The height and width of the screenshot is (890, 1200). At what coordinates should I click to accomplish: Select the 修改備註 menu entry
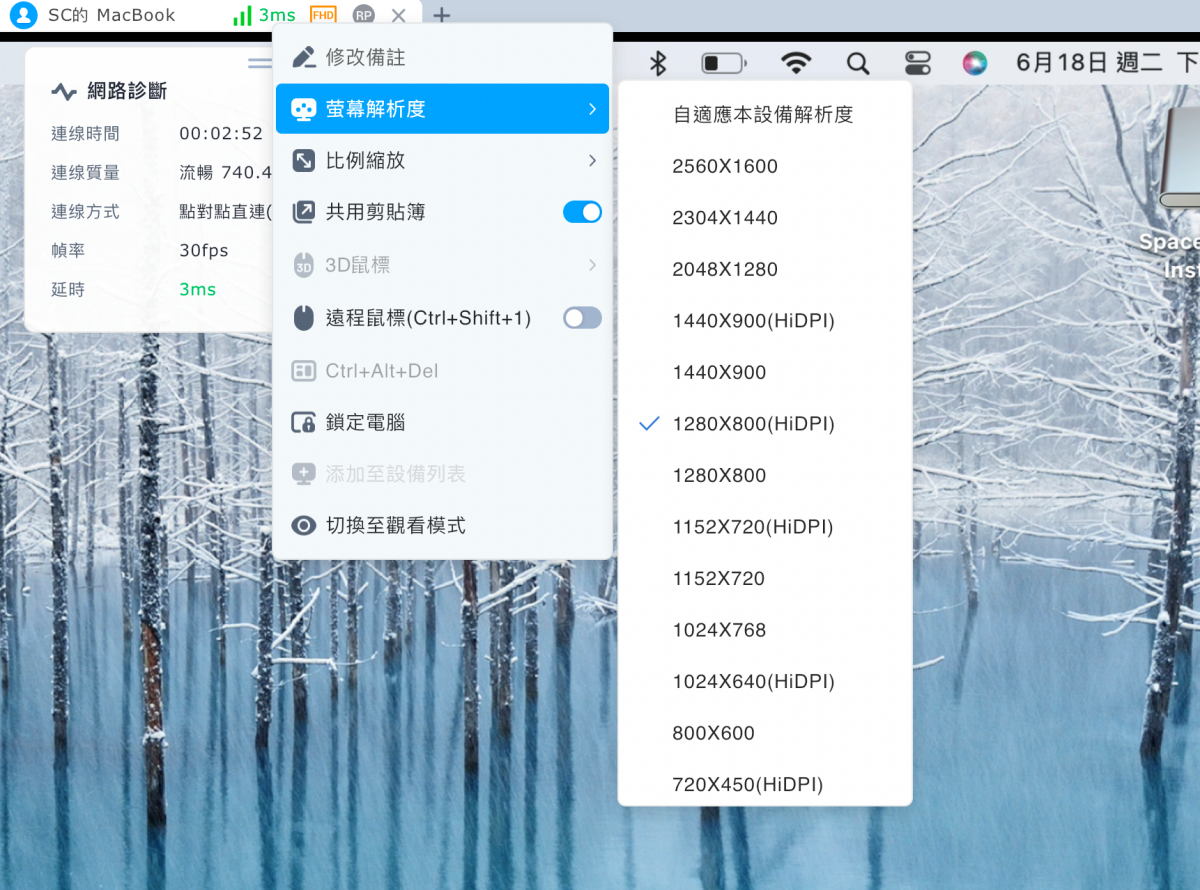442,57
